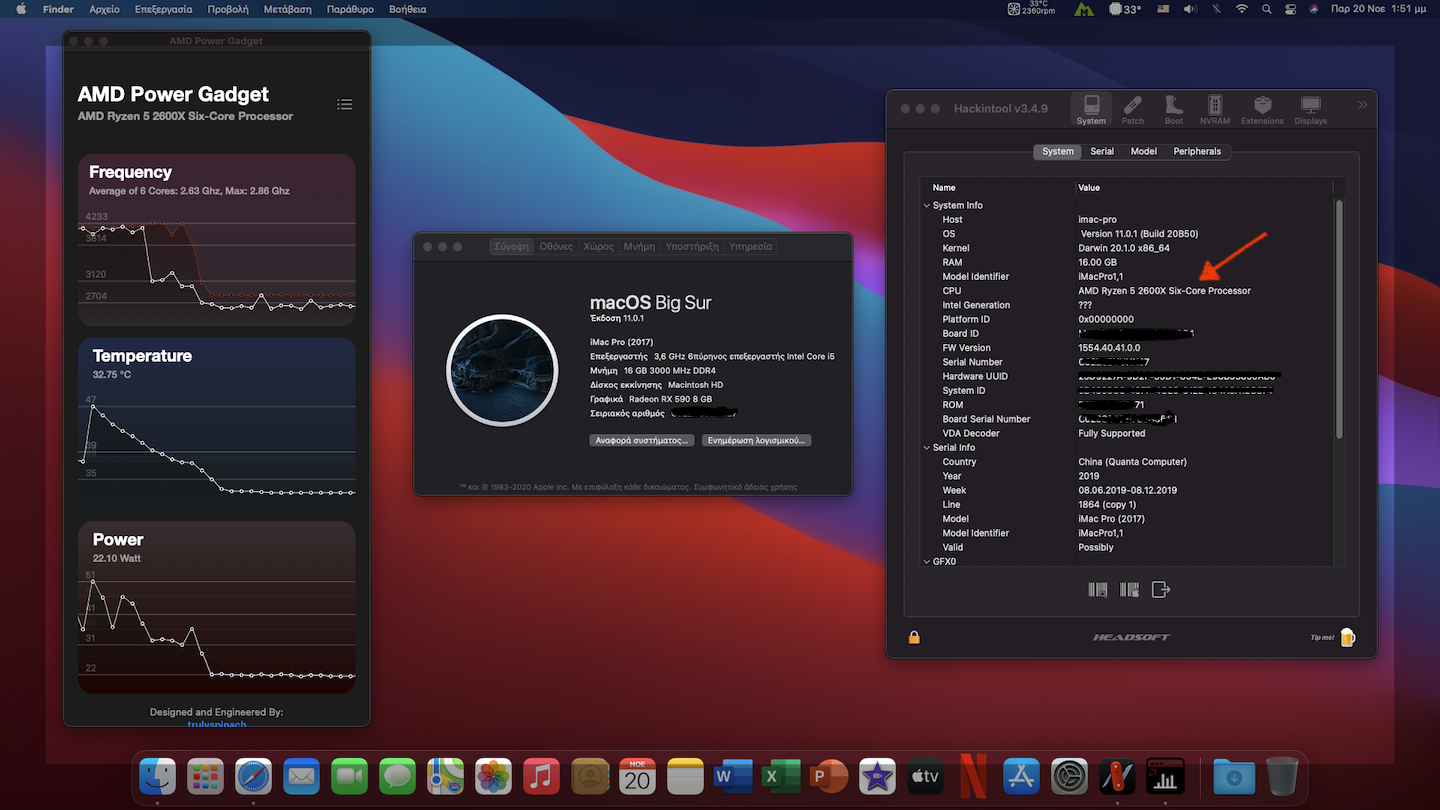Open the Αρχείο menu

[x=104, y=9]
